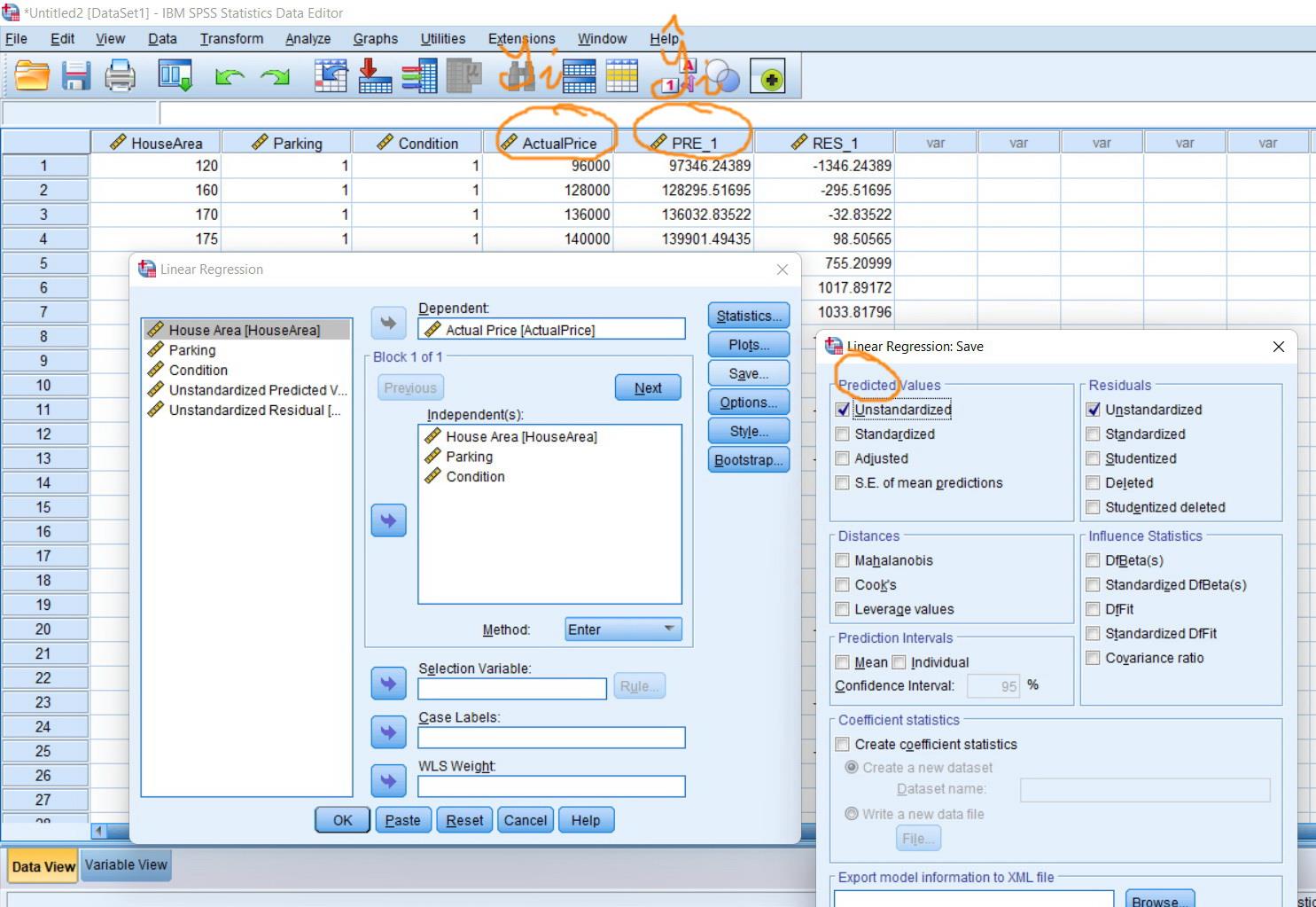1316x907 pixels.
Task: Click the Print icon in the toolbar
Action: coord(121,76)
